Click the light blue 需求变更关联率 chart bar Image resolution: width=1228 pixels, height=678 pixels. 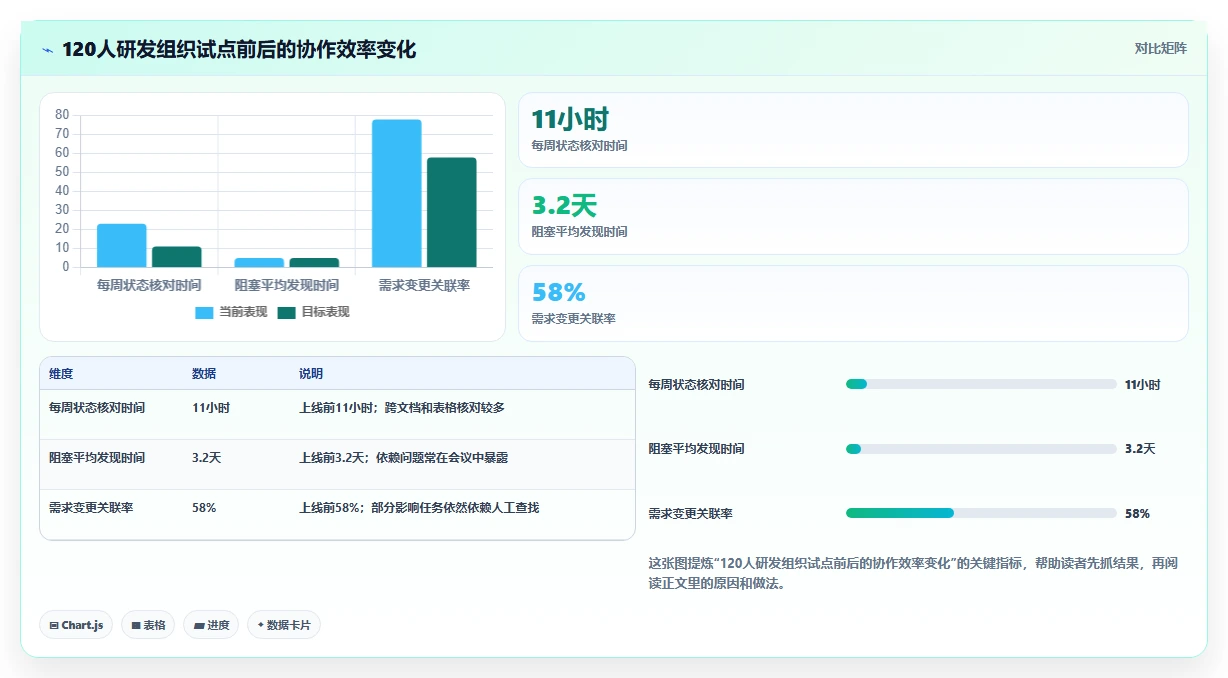pyautogui.click(x=397, y=193)
